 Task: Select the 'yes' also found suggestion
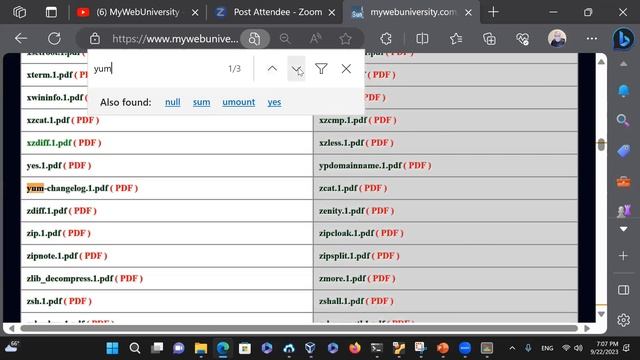(274, 102)
